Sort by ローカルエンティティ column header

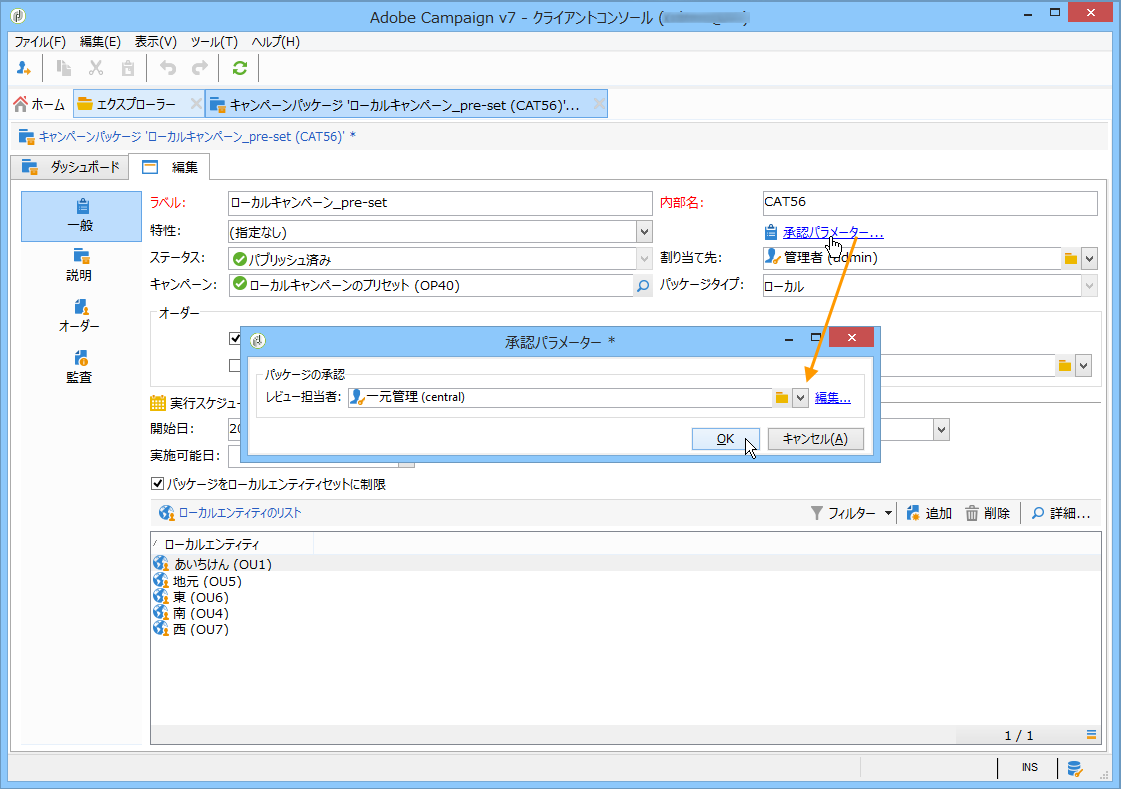(232, 545)
